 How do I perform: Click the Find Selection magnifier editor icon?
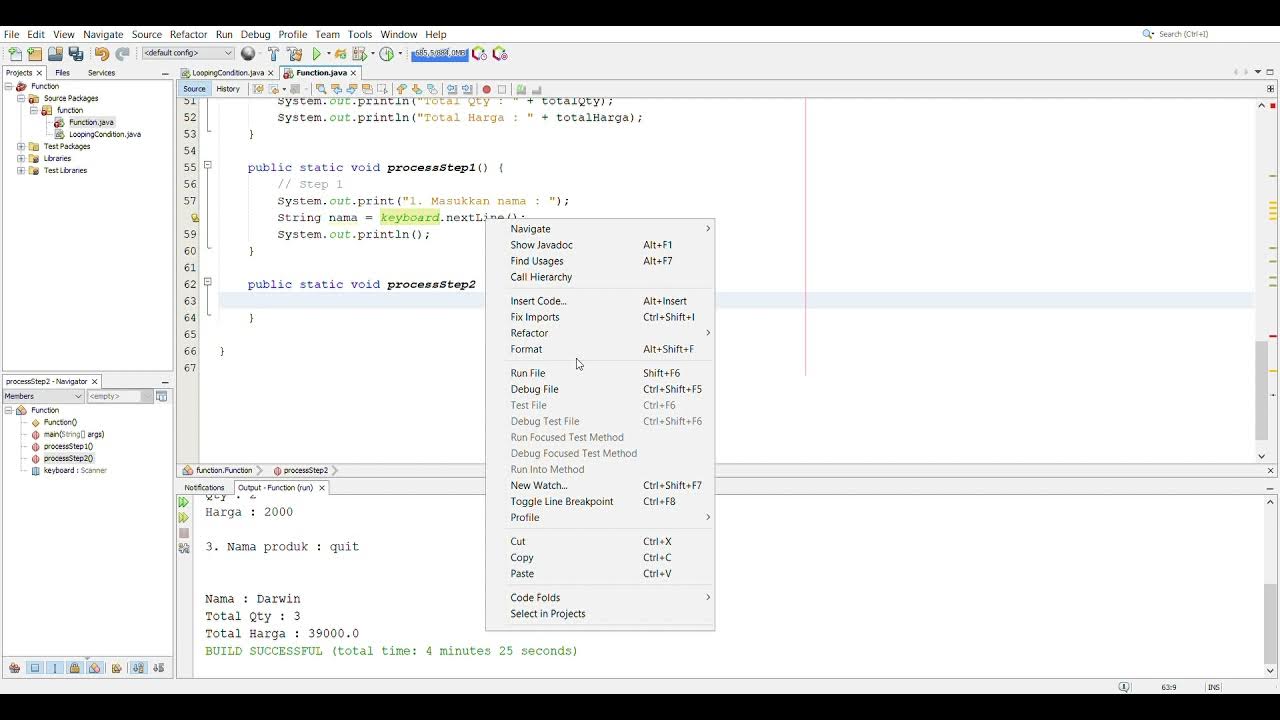tap(321, 89)
